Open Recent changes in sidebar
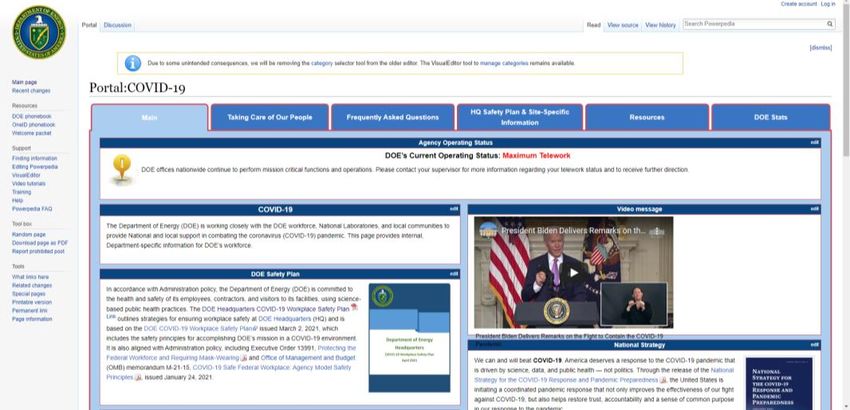The height and width of the screenshot is (410, 850). (31, 91)
